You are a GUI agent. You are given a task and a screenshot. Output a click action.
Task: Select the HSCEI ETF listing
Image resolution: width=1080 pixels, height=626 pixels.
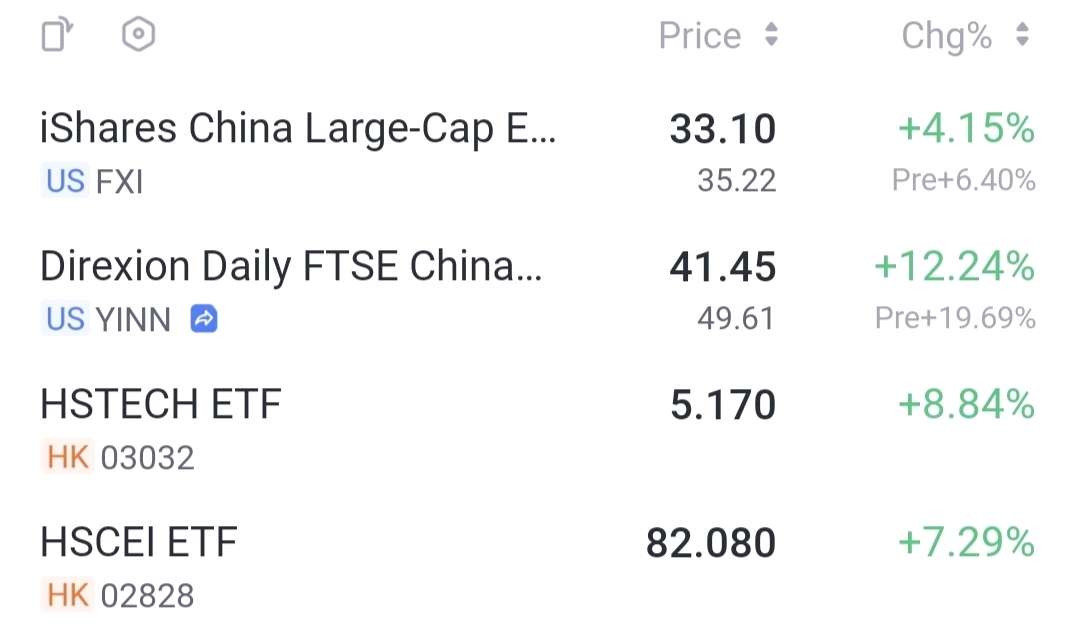(537, 566)
